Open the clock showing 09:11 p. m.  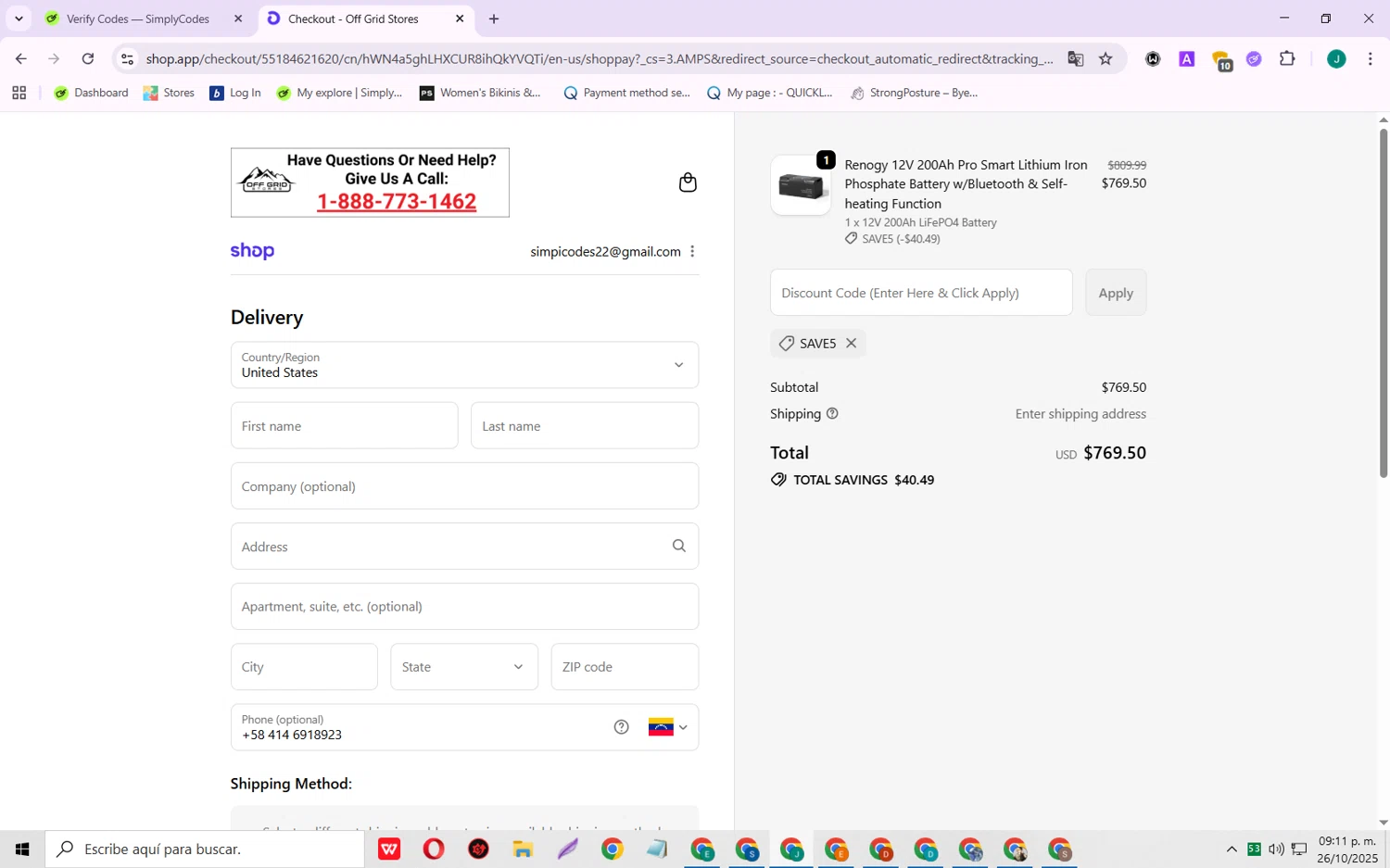pyautogui.click(x=1347, y=849)
